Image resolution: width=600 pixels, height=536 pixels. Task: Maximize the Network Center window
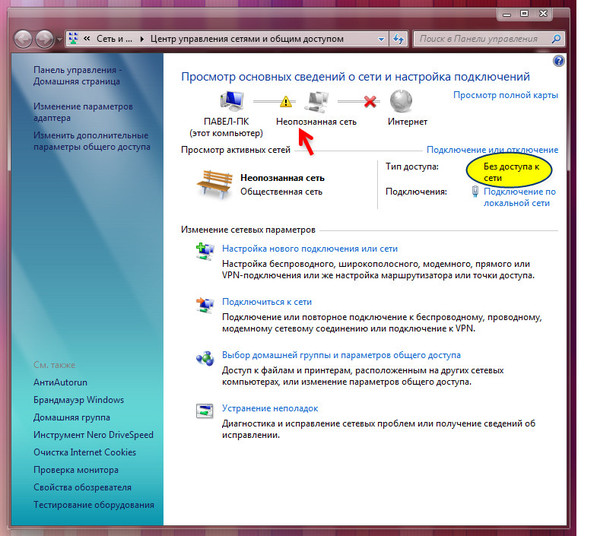(x=524, y=14)
